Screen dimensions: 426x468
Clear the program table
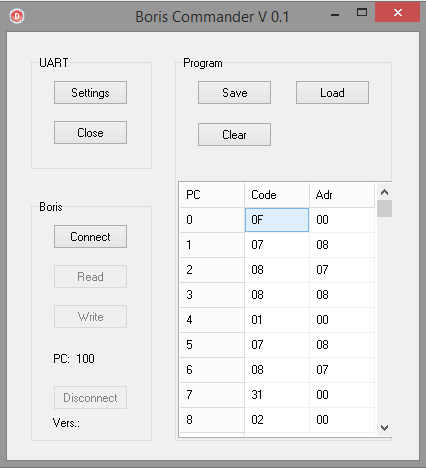(x=234, y=135)
